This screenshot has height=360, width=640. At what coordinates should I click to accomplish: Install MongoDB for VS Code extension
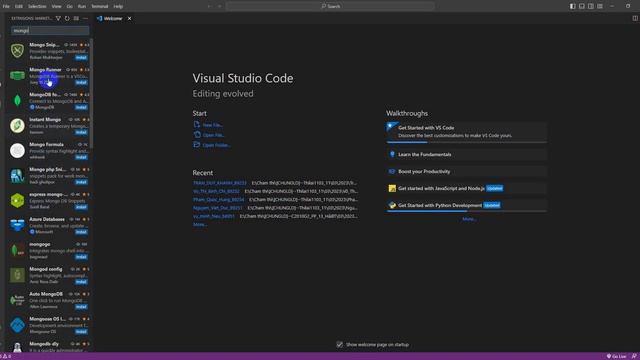click(81, 107)
